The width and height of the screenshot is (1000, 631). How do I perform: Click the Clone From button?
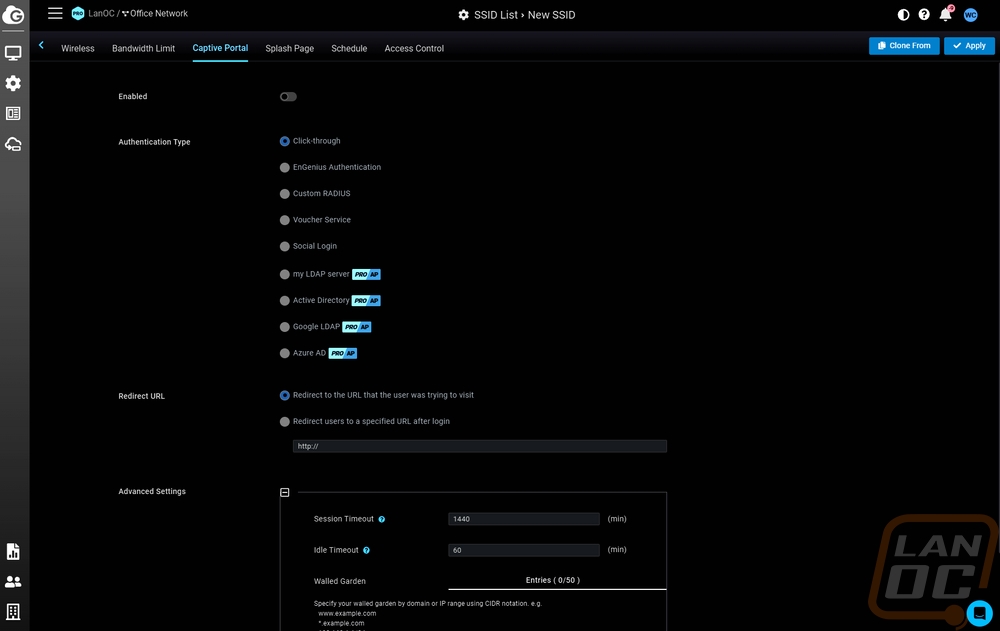[x=904, y=46]
